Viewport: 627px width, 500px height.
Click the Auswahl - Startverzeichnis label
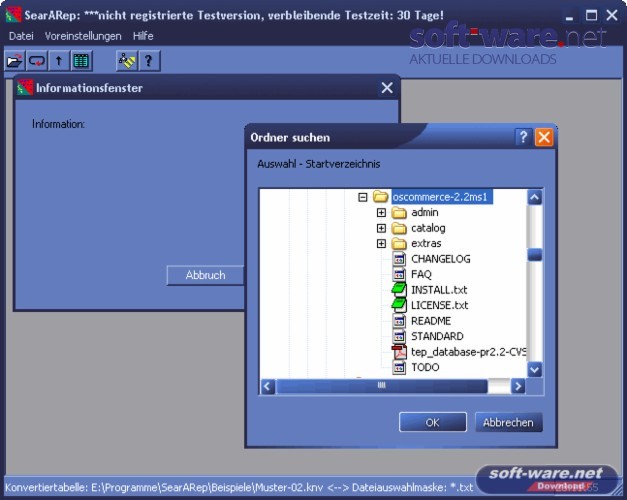click(319, 164)
